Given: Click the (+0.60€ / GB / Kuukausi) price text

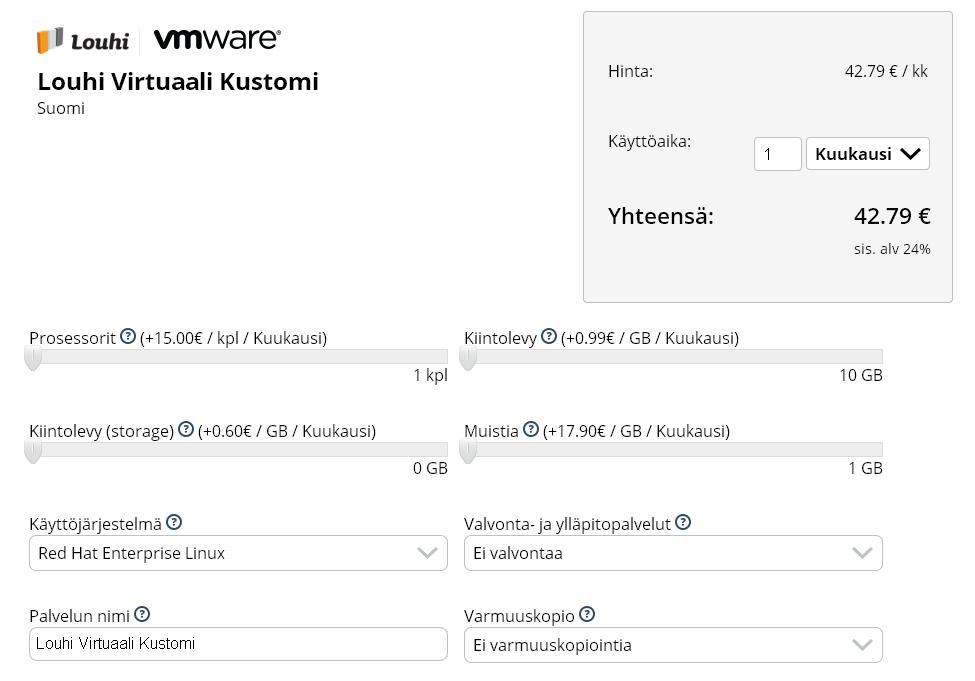Looking at the screenshot, I should point(287,432).
